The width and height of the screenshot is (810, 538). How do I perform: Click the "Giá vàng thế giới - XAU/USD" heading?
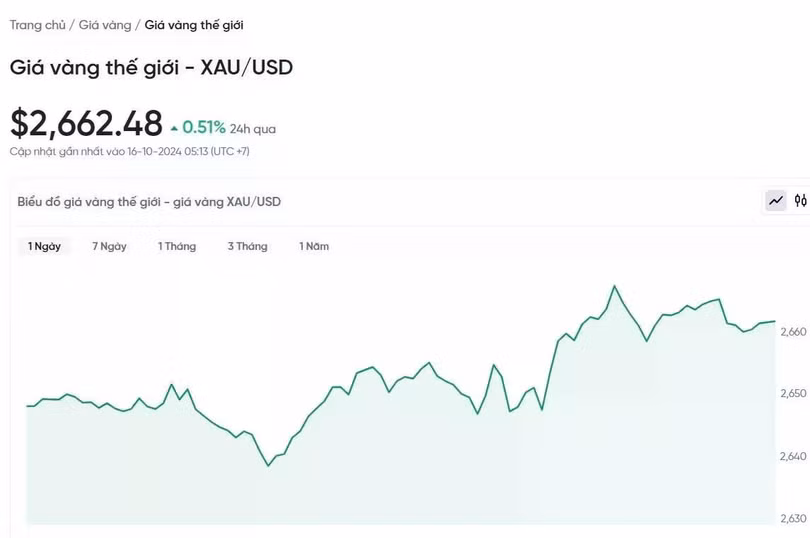[x=151, y=68]
